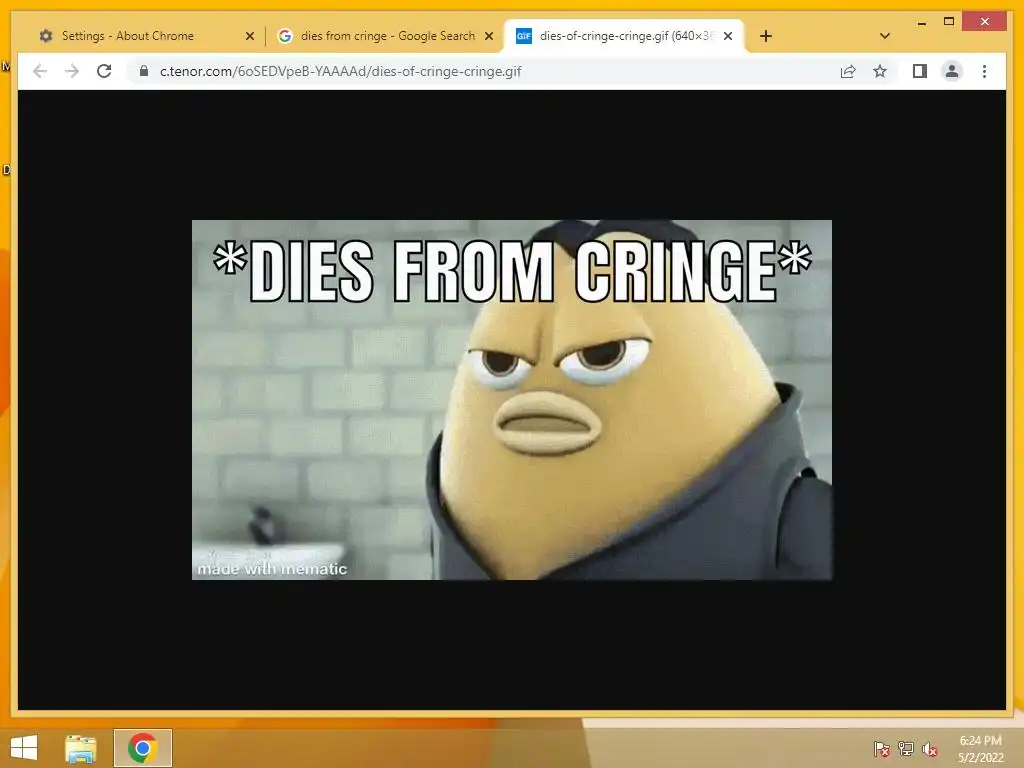Bookmark this tab with the star icon
Screen dimensions: 1024x768
point(880,71)
